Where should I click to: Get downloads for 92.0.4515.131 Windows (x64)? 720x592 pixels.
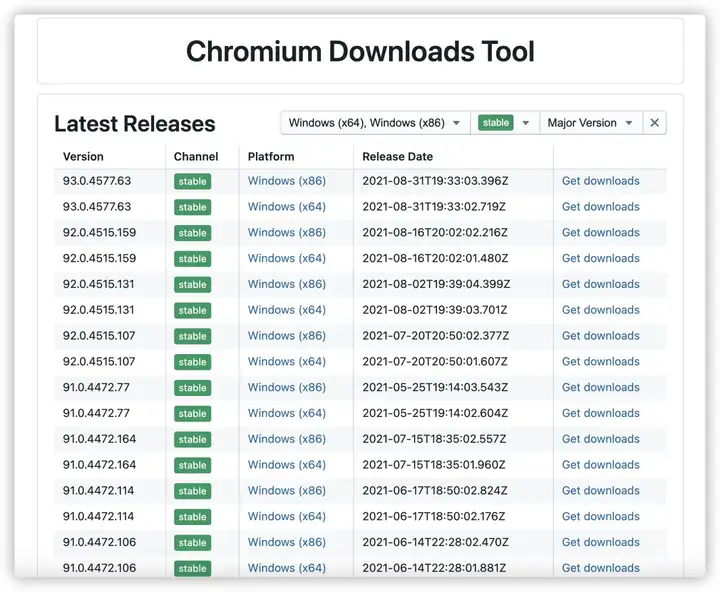click(x=601, y=310)
